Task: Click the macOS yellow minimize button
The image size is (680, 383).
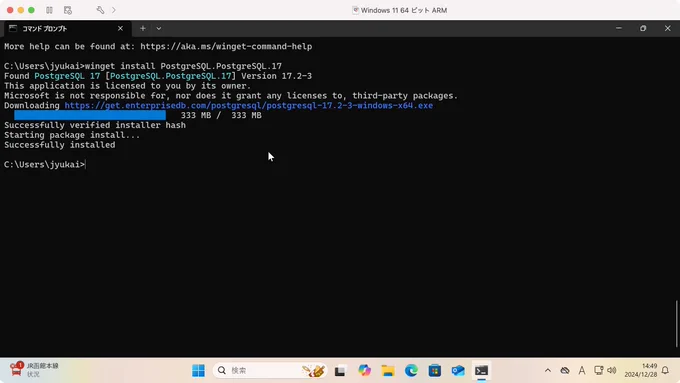Action: tap(20, 10)
